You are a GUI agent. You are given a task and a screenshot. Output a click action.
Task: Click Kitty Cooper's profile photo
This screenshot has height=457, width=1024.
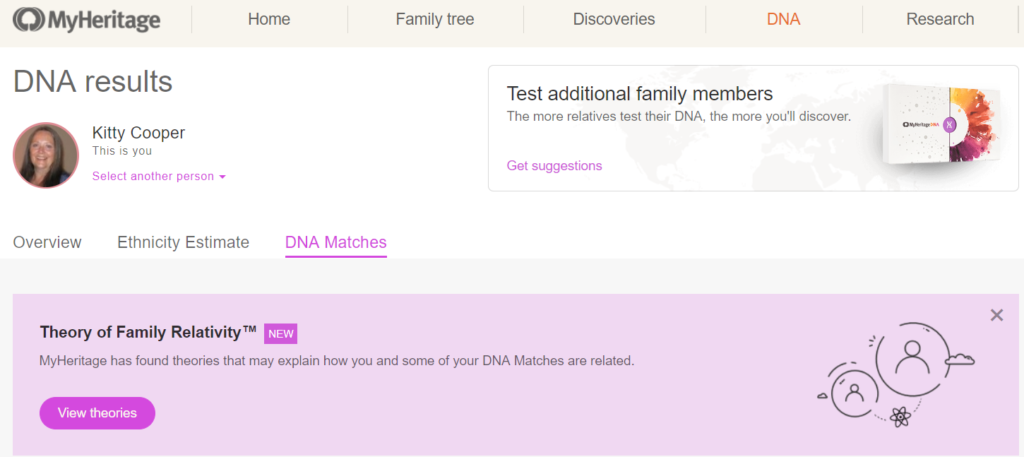(46, 155)
